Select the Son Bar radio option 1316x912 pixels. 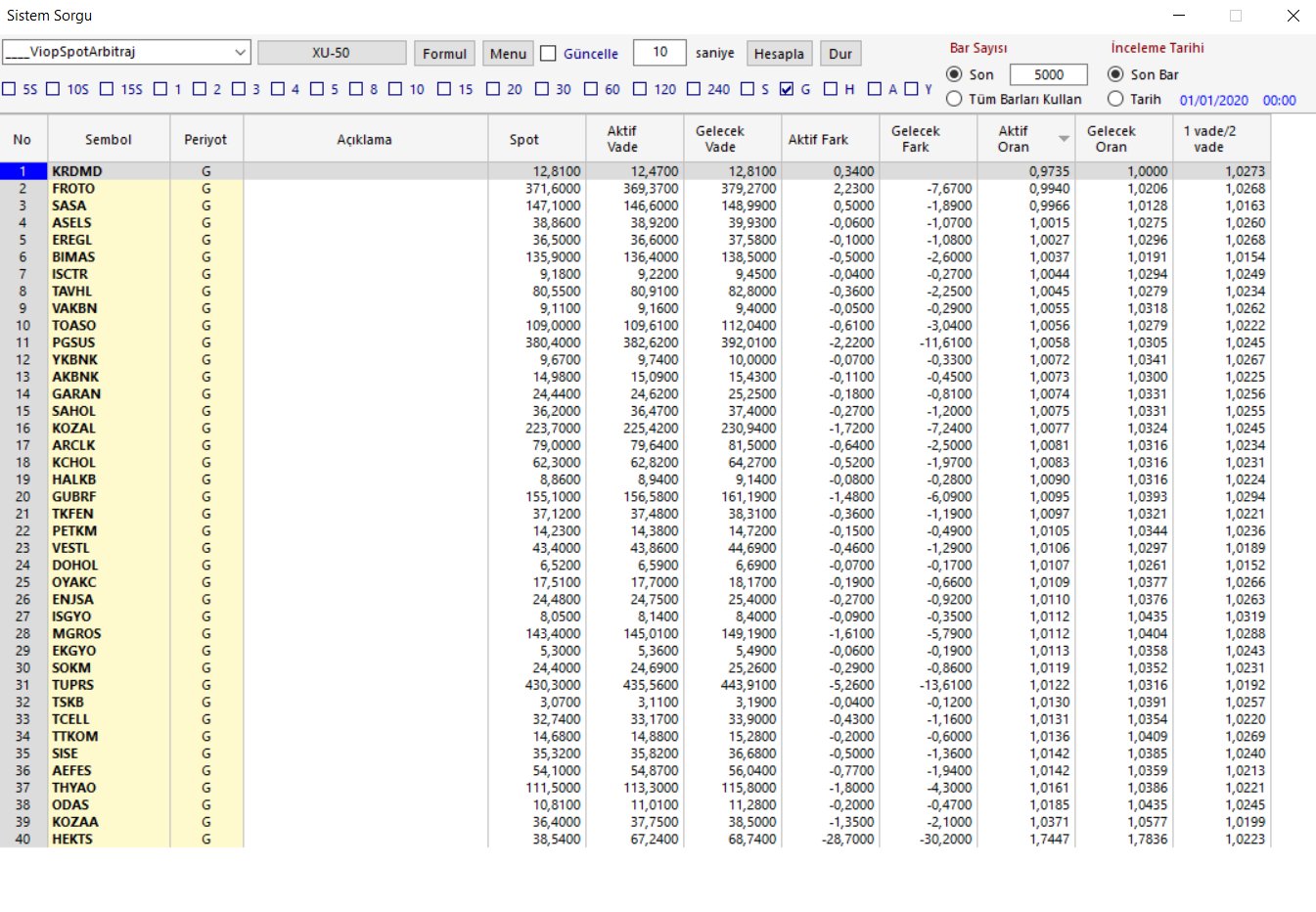[x=1114, y=74]
